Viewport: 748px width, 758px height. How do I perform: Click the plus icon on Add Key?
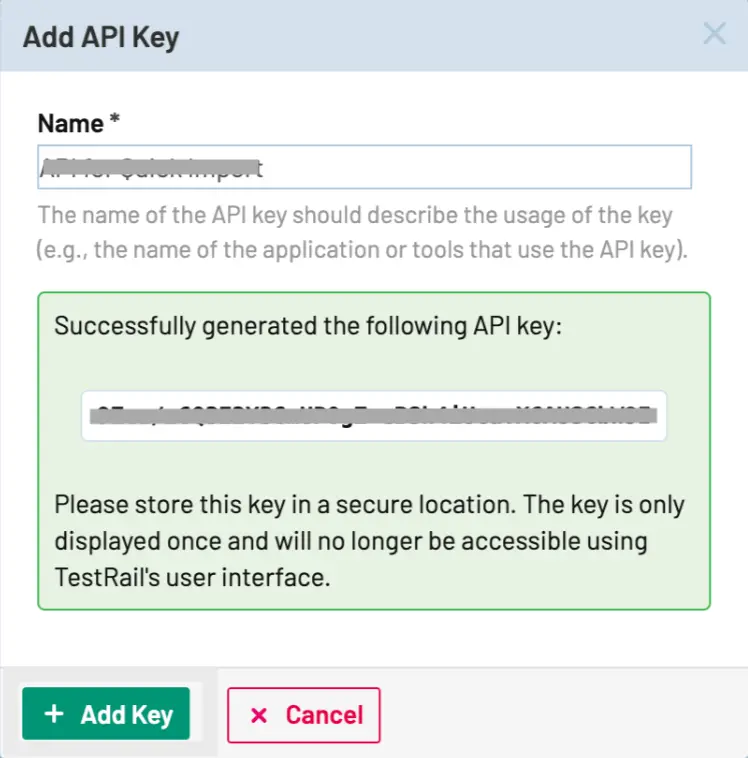pyautogui.click(x=55, y=714)
